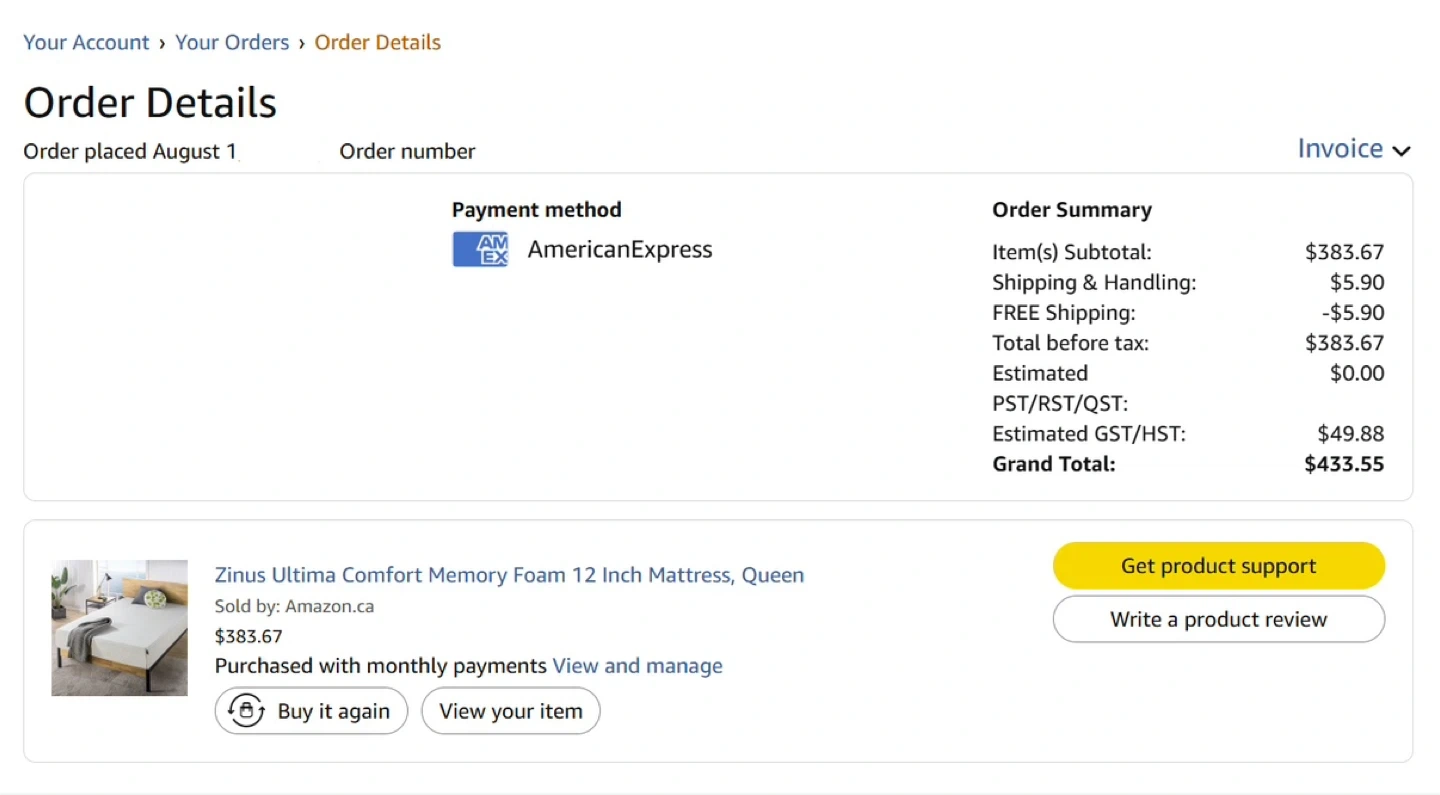The width and height of the screenshot is (1440, 795).
Task: Go to Your Account breadcrumb
Action: click(x=86, y=42)
